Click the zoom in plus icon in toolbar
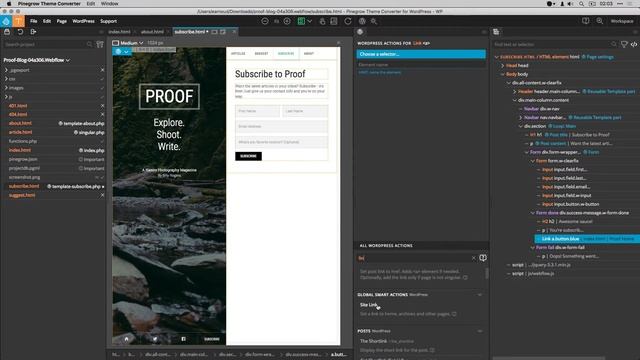 287,21
